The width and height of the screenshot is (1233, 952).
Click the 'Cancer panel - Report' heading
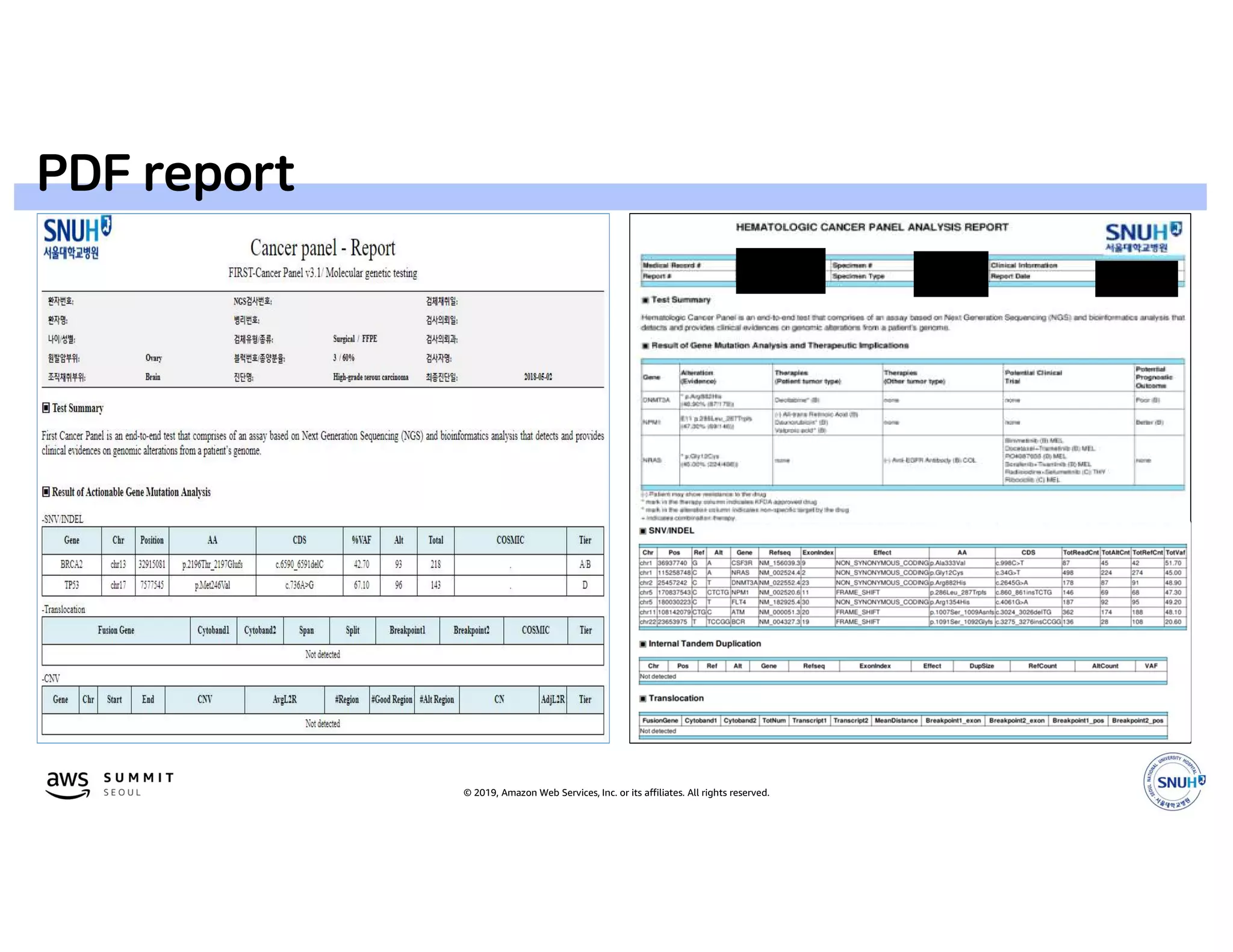(x=323, y=247)
